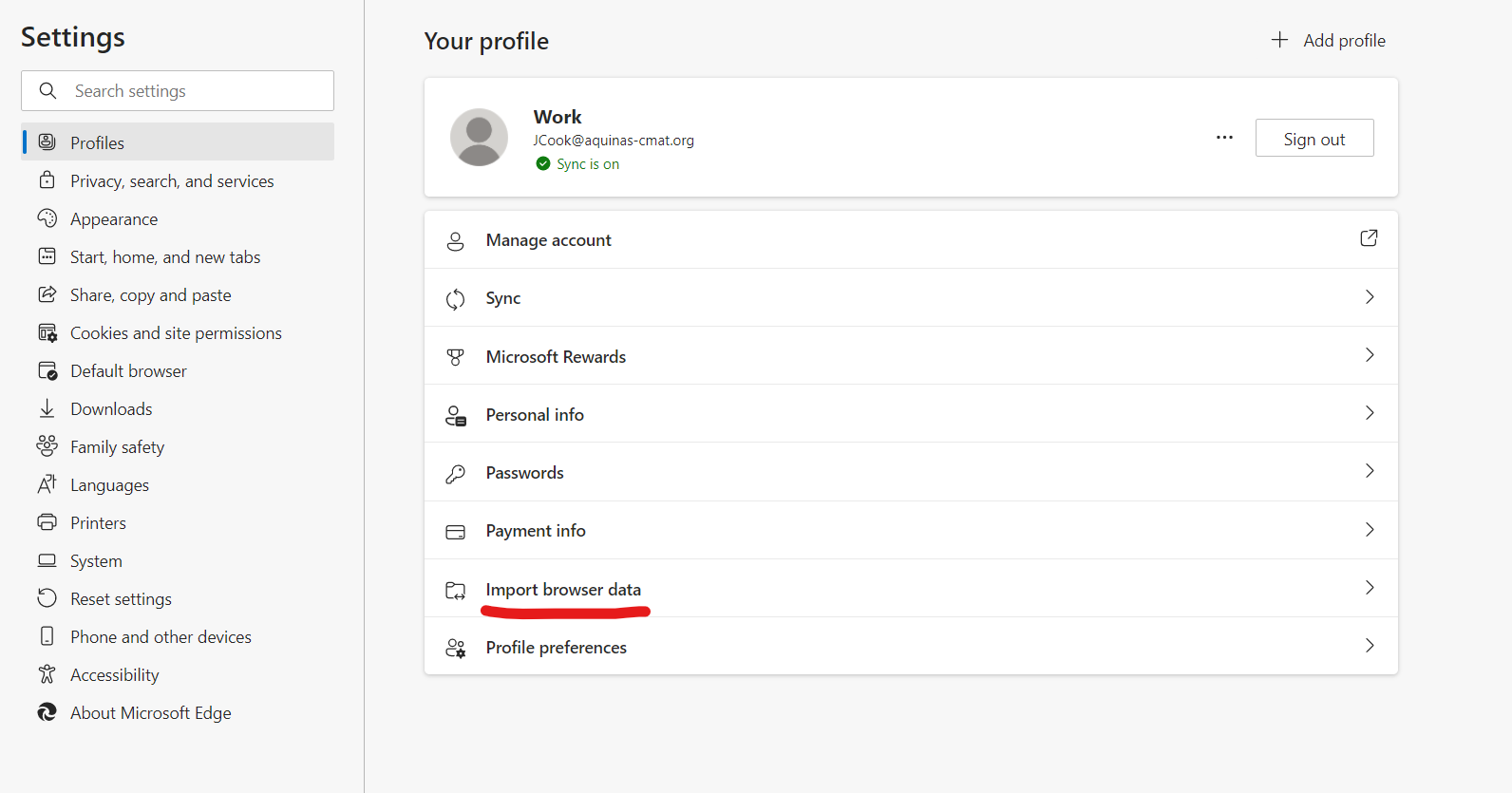
Task: Select Phone and other devices
Action: pyautogui.click(x=178, y=636)
